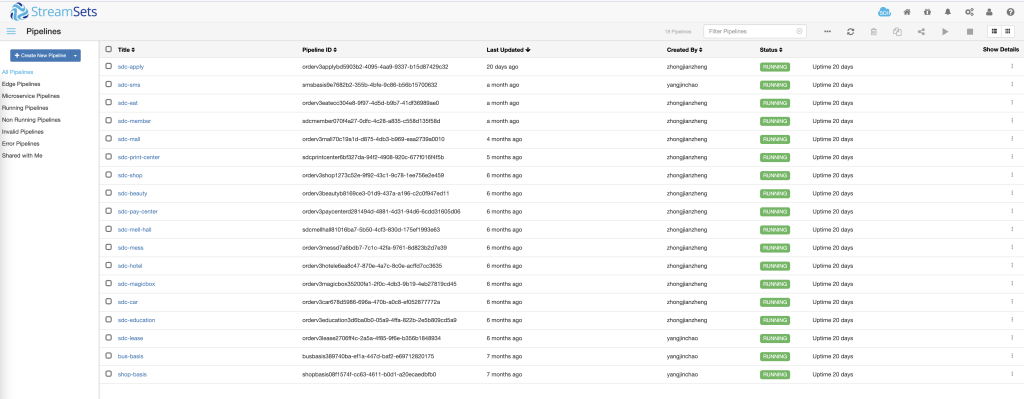Open the help question mark icon

click(1010, 12)
